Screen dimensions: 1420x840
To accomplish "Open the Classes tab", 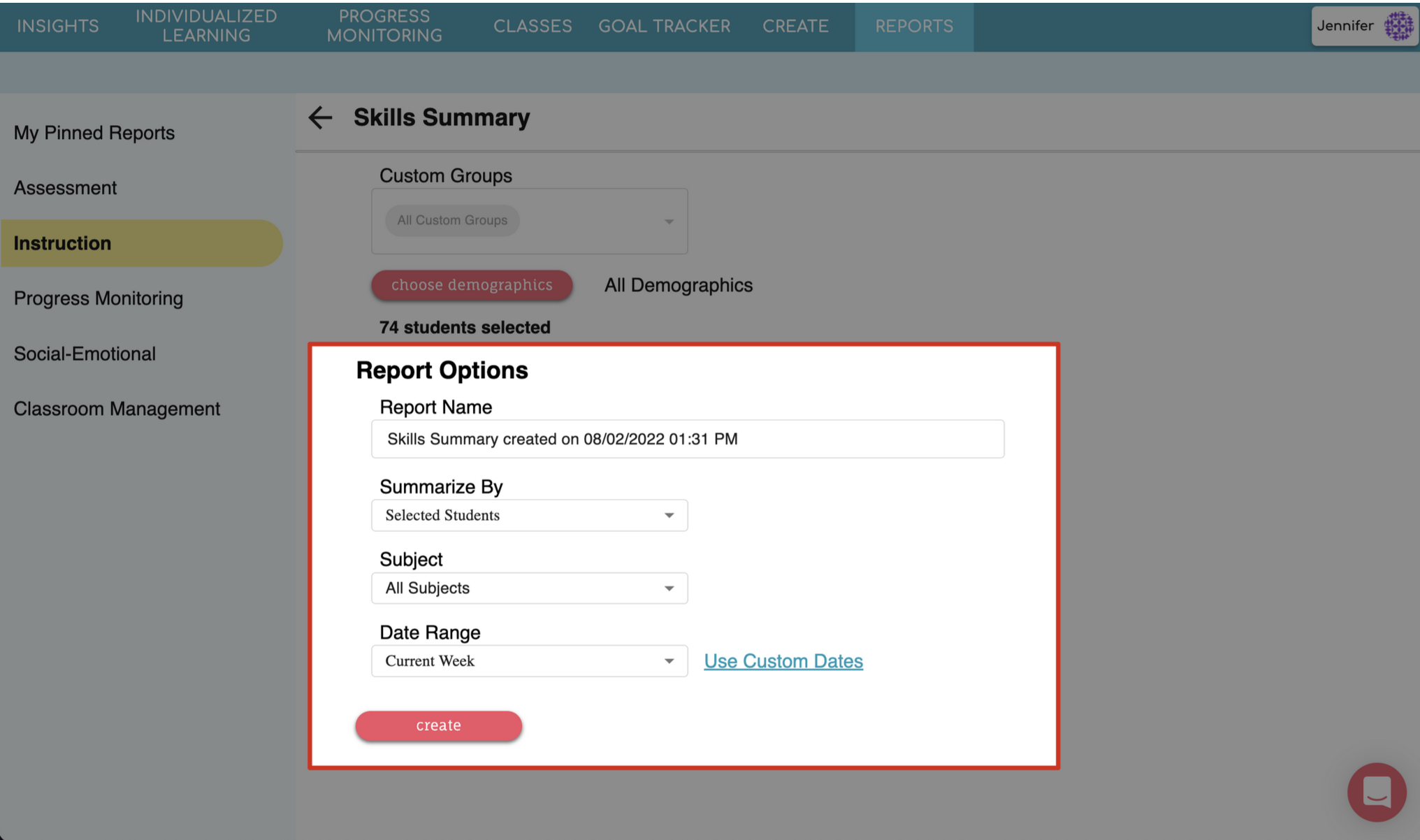I will [532, 27].
